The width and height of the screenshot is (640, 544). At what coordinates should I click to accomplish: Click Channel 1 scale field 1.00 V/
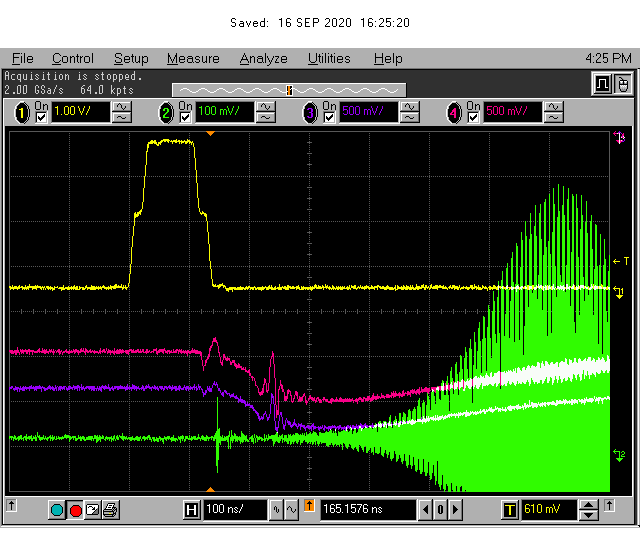81,111
